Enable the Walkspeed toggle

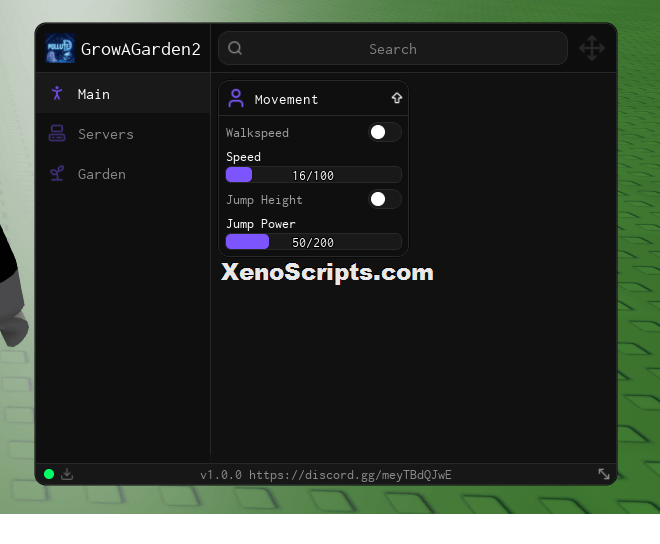[x=385, y=132]
